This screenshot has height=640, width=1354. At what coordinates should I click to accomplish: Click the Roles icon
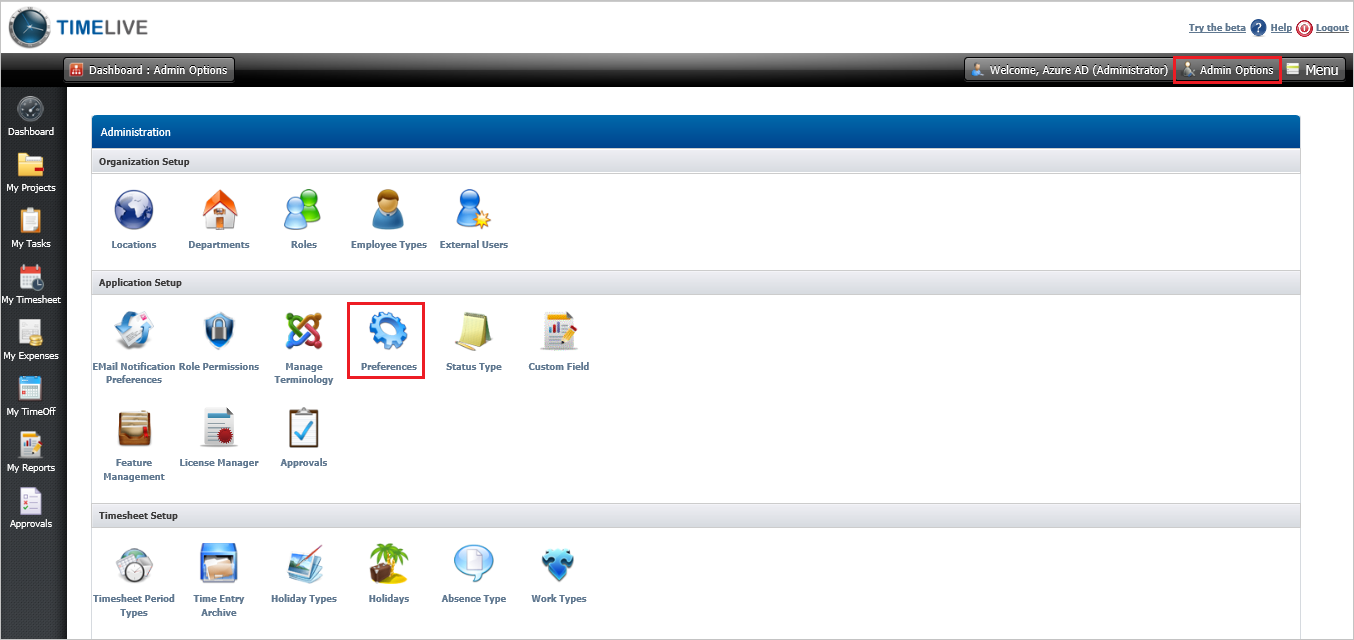click(x=303, y=211)
